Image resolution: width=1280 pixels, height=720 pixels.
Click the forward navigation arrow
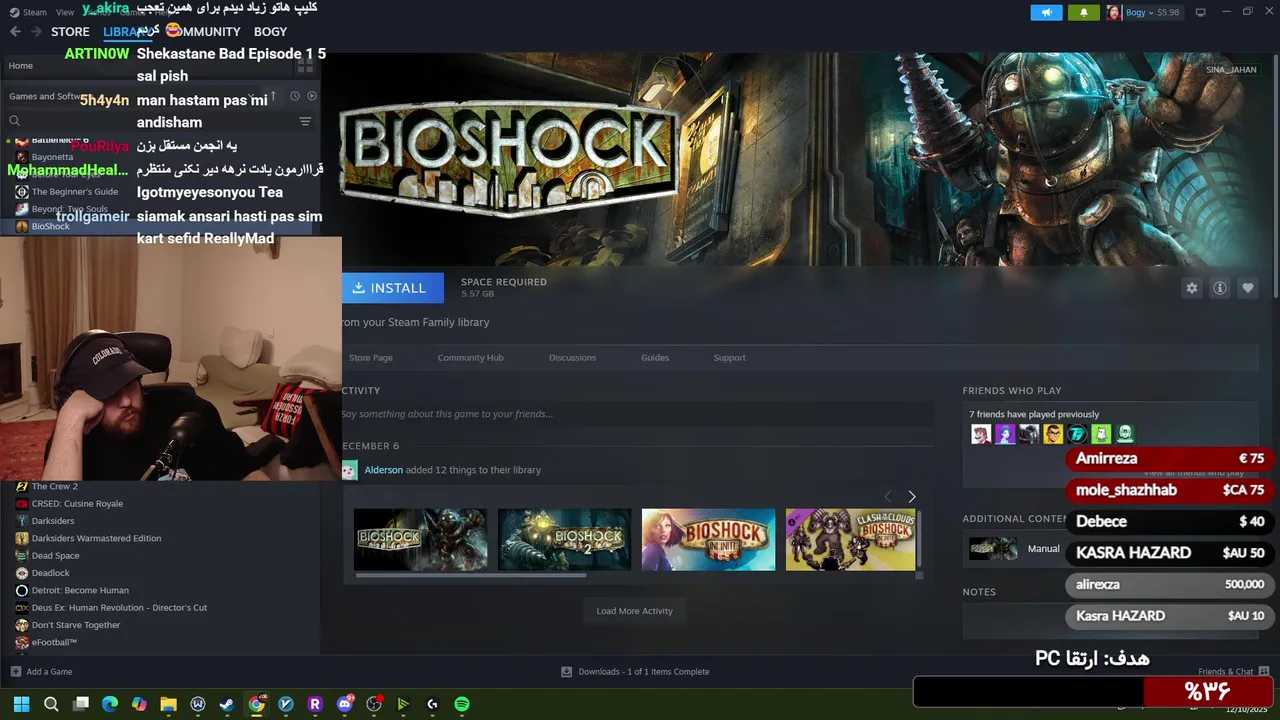click(36, 32)
